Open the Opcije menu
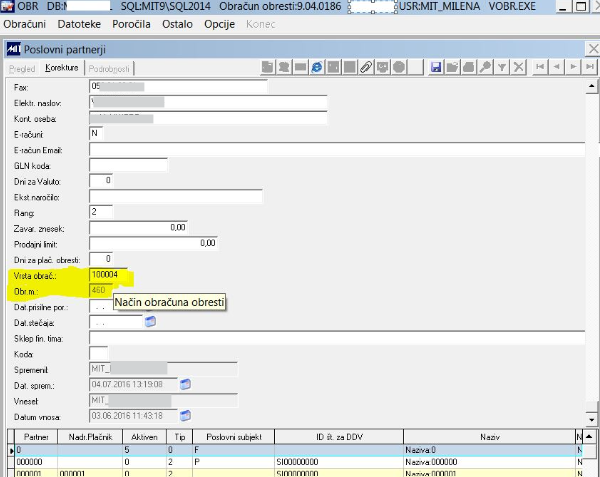This screenshot has height=477, width=600. click(x=219, y=24)
